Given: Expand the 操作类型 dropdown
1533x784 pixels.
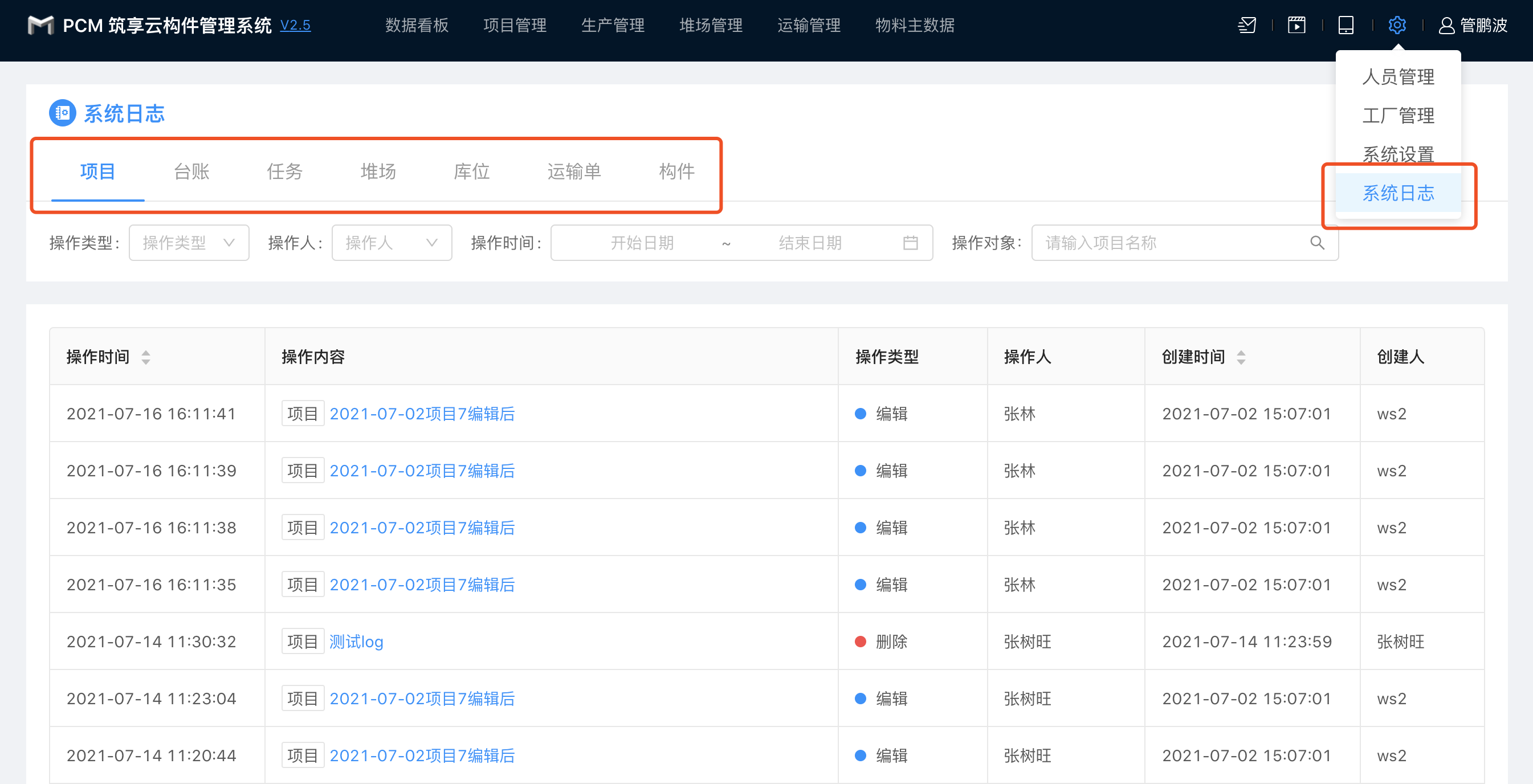Looking at the screenshot, I should coord(189,243).
